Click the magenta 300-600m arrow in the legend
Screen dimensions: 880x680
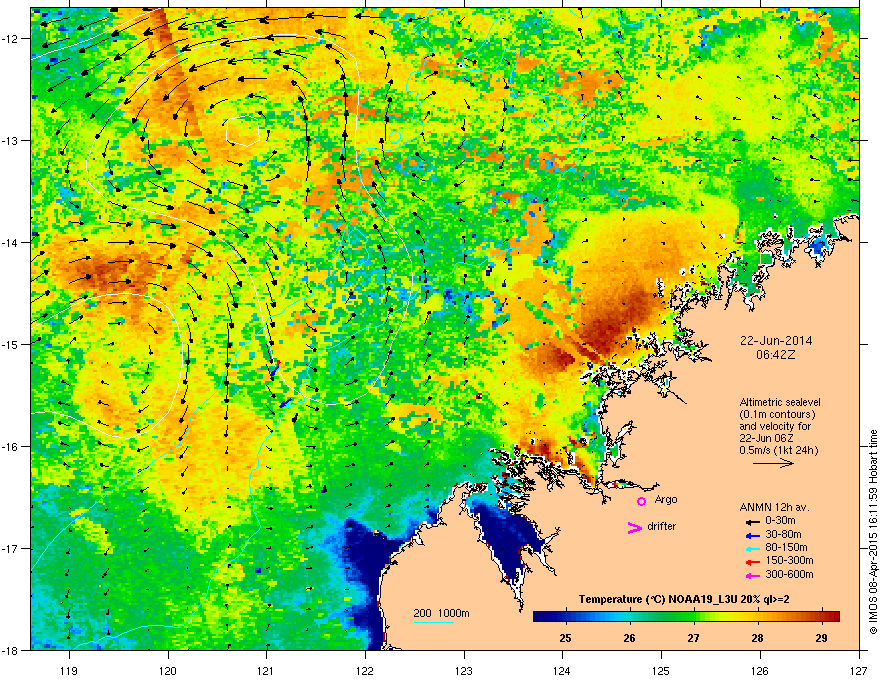tap(752, 575)
